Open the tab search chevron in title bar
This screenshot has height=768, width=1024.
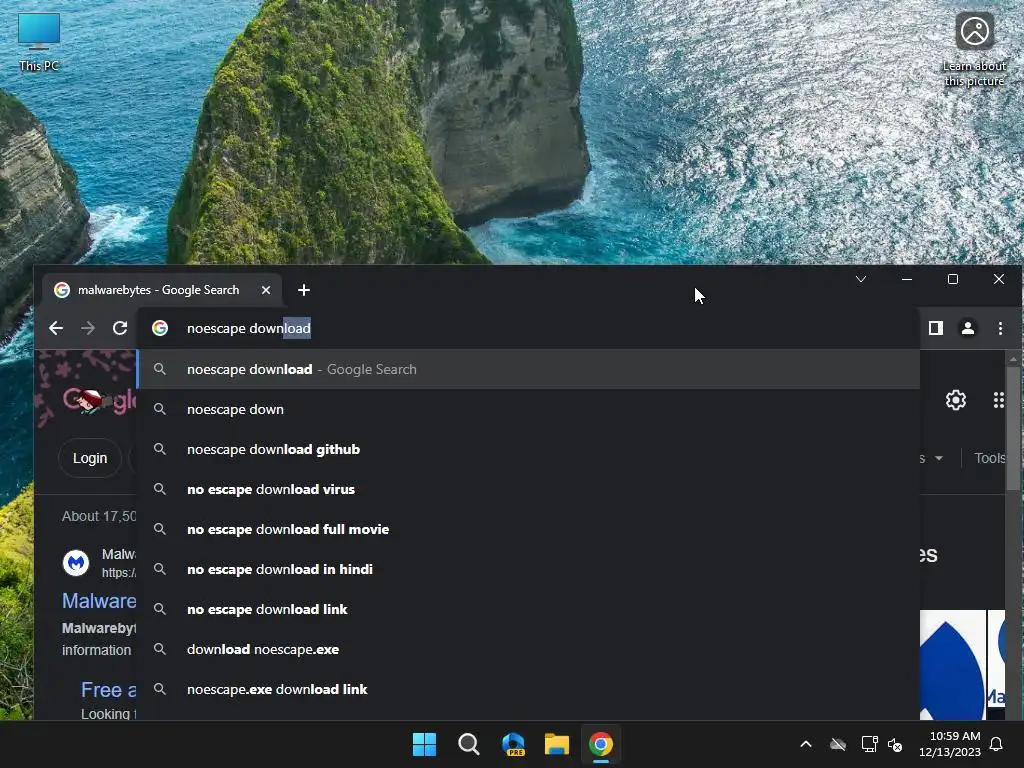861,279
